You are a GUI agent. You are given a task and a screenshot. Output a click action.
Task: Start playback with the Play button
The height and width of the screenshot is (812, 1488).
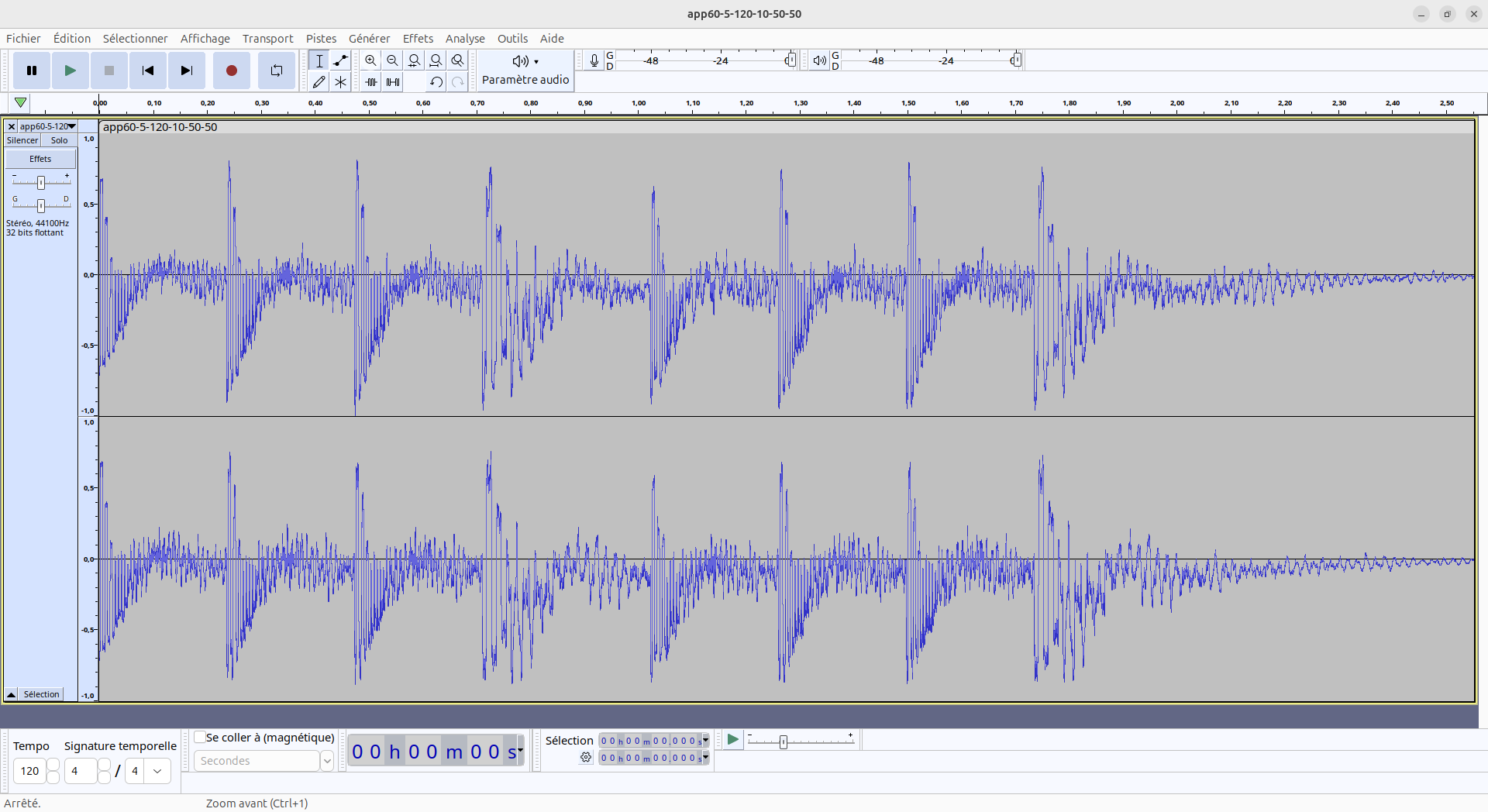click(x=70, y=71)
